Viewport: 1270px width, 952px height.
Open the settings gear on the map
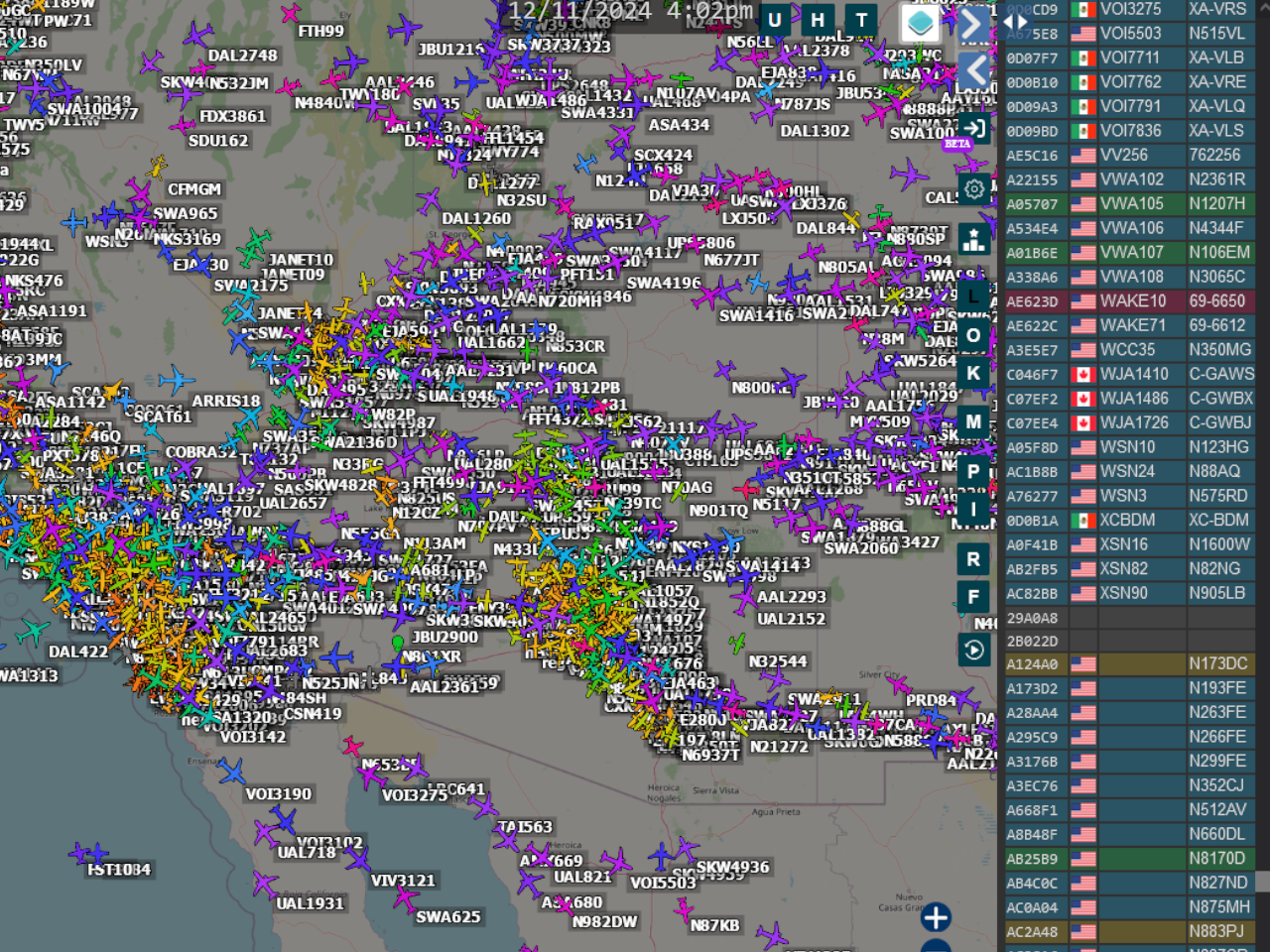tap(974, 188)
